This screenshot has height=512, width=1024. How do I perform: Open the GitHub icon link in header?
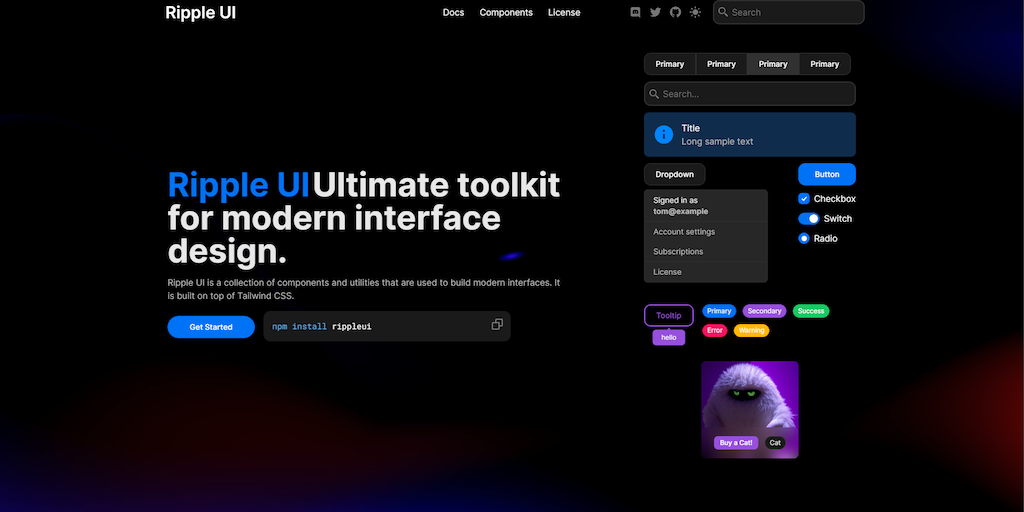coord(675,12)
